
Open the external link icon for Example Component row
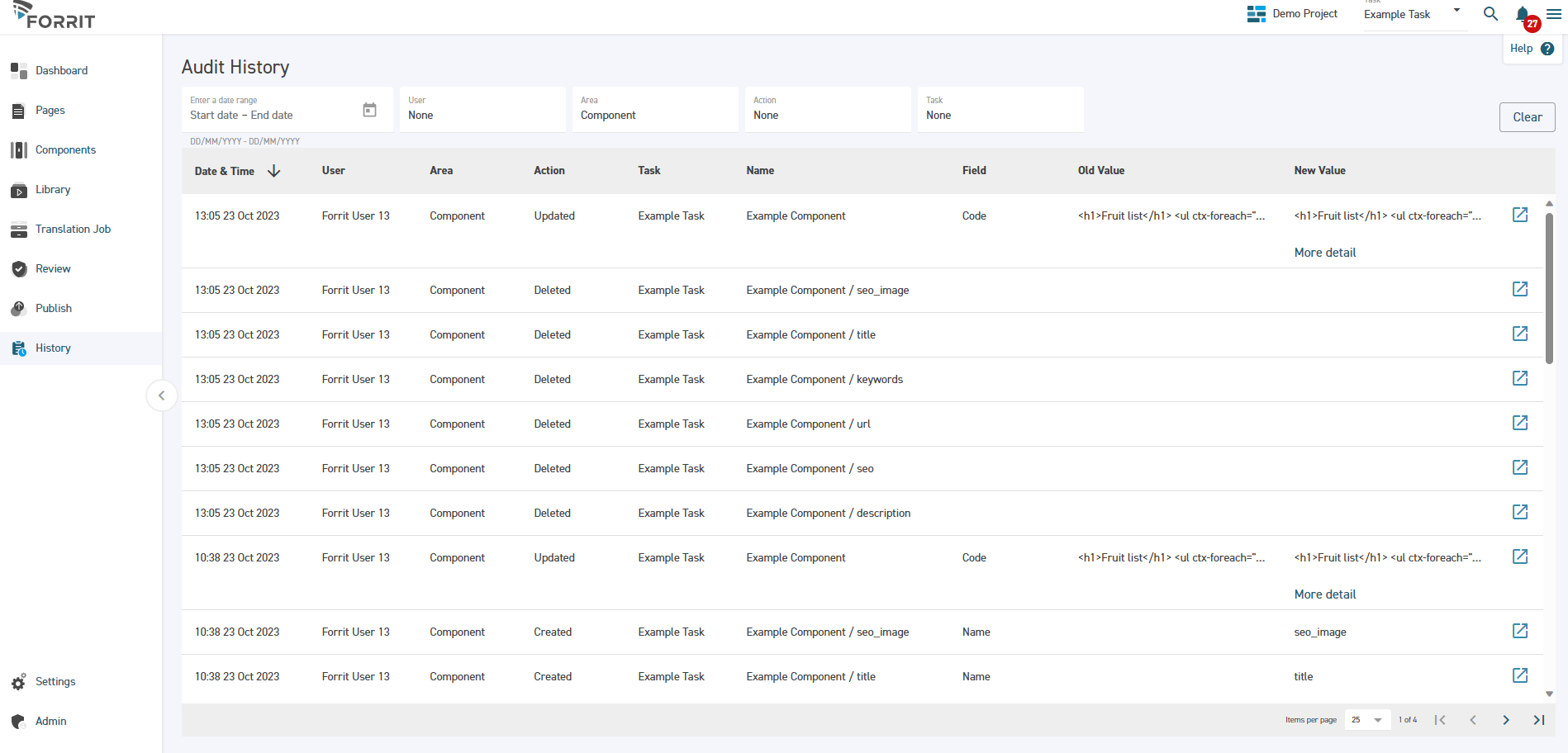tap(1521, 215)
